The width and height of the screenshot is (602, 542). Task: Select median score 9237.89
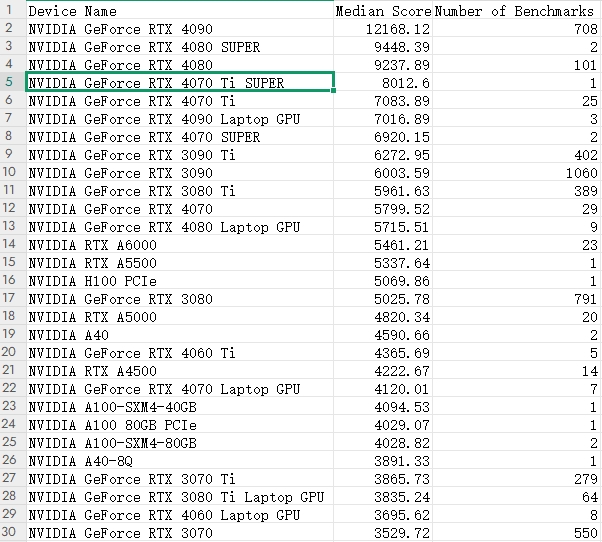(x=383, y=64)
